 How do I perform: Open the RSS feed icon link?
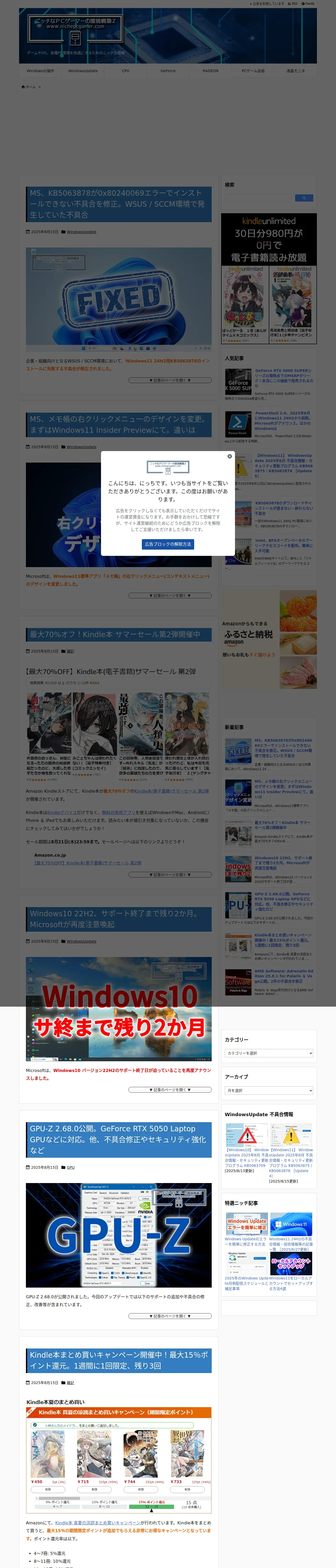point(293,4)
